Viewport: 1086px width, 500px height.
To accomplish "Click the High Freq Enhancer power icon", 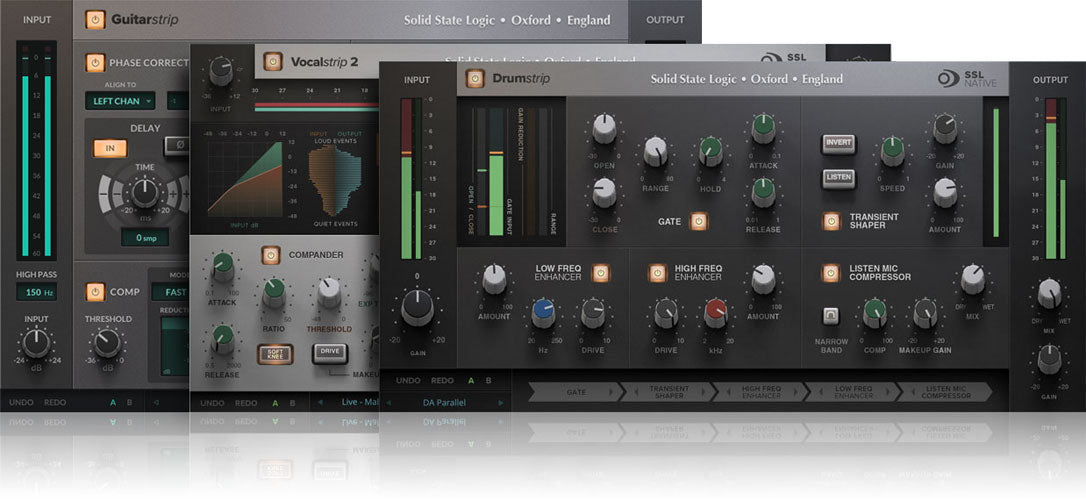I will click(x=657, y=273).
